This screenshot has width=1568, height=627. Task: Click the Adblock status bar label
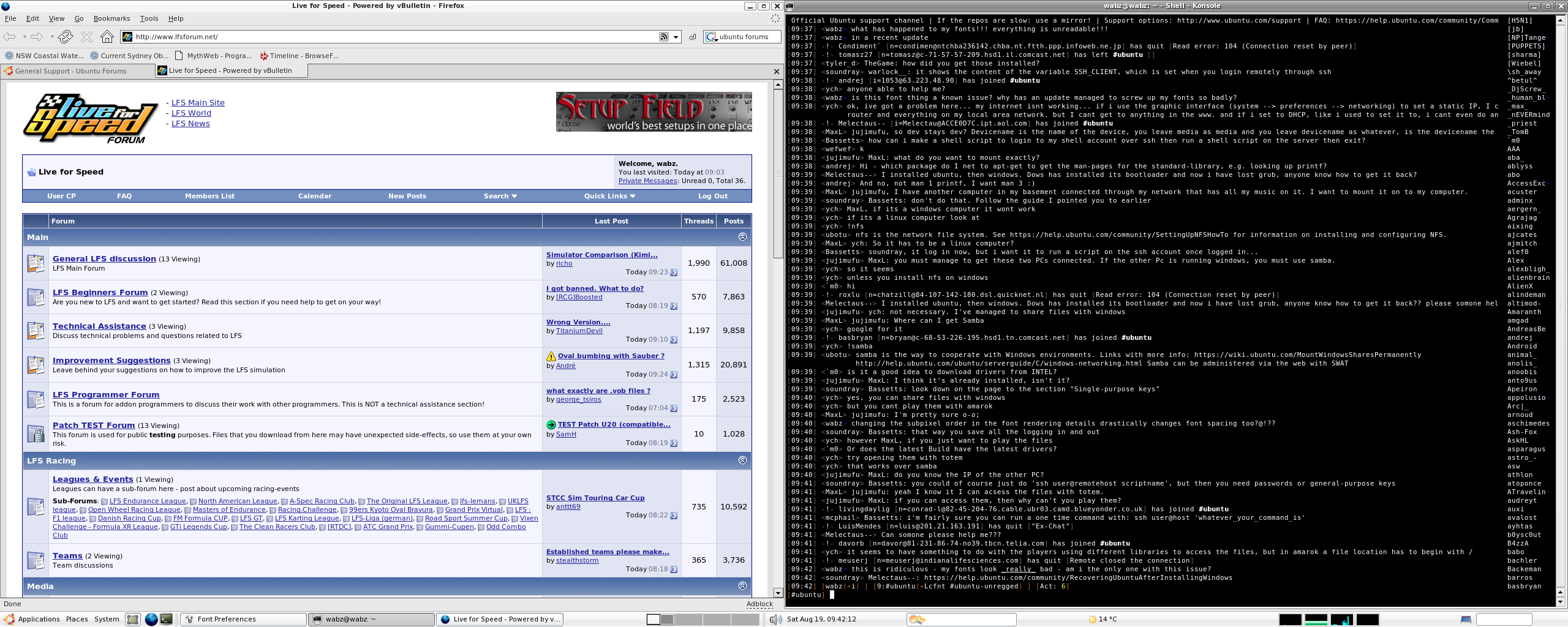coord(759,604)
